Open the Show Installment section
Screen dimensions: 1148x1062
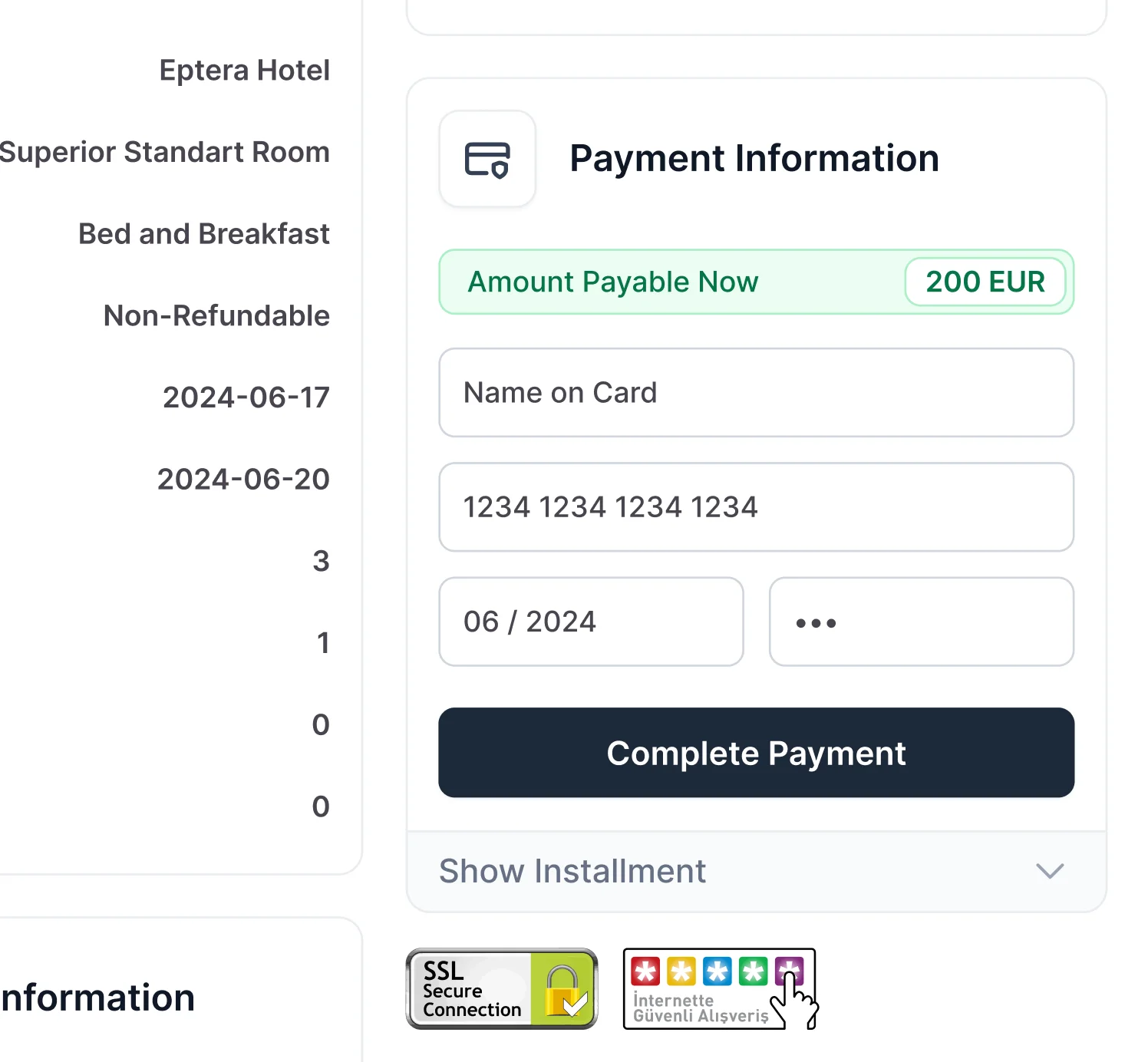pos(757,872)
